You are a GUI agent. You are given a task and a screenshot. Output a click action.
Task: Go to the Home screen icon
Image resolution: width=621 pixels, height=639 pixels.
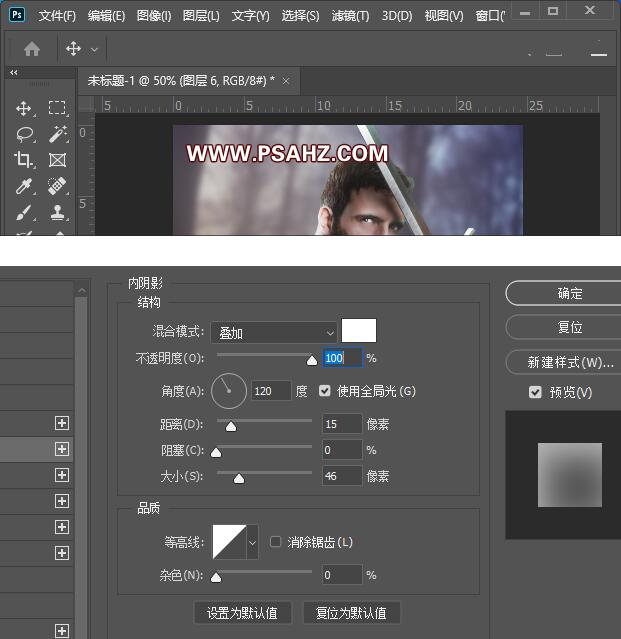(x=32, y=49)
